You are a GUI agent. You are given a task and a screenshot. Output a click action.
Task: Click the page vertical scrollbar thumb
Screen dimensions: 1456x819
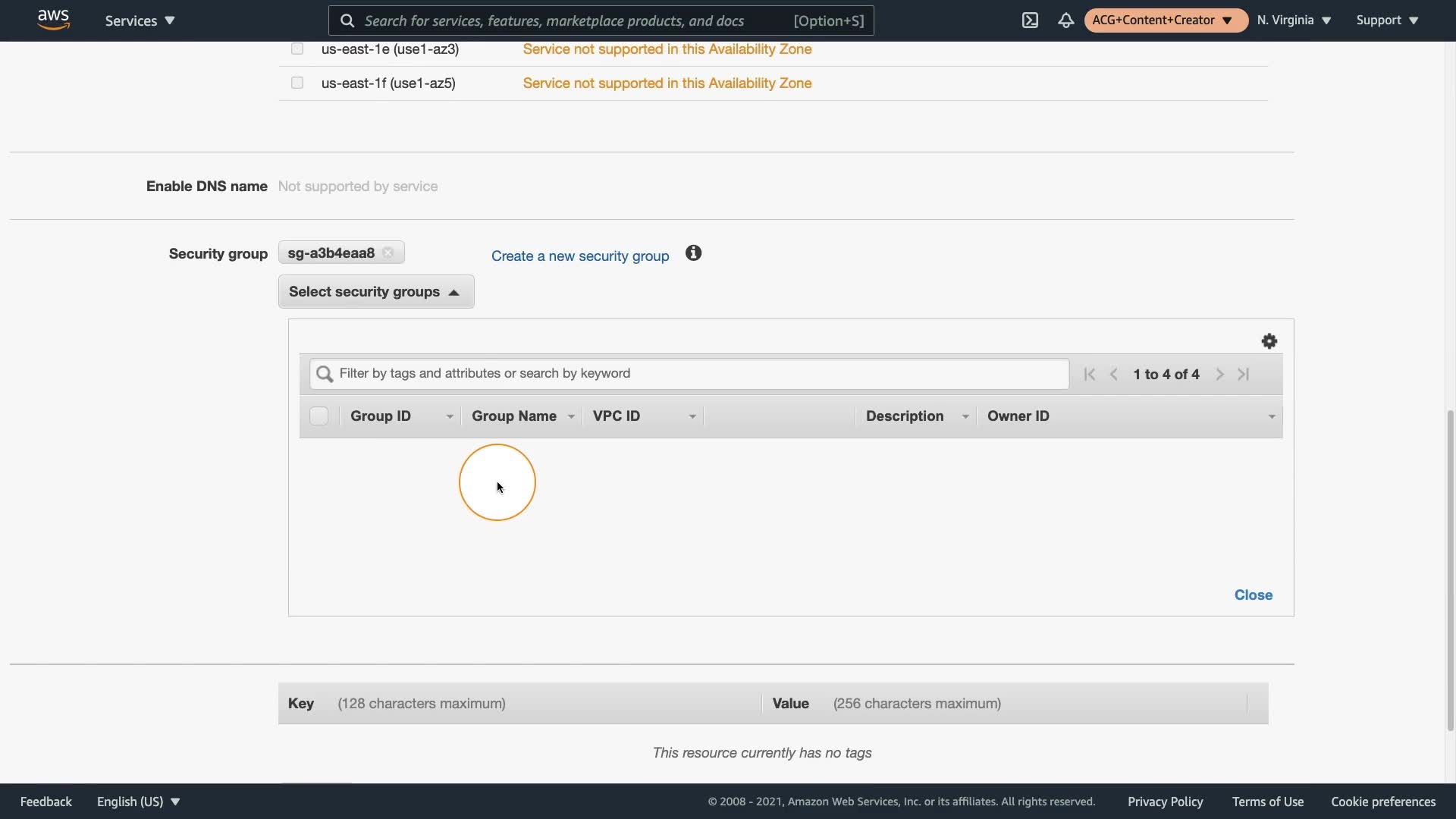coord(1450,569)
